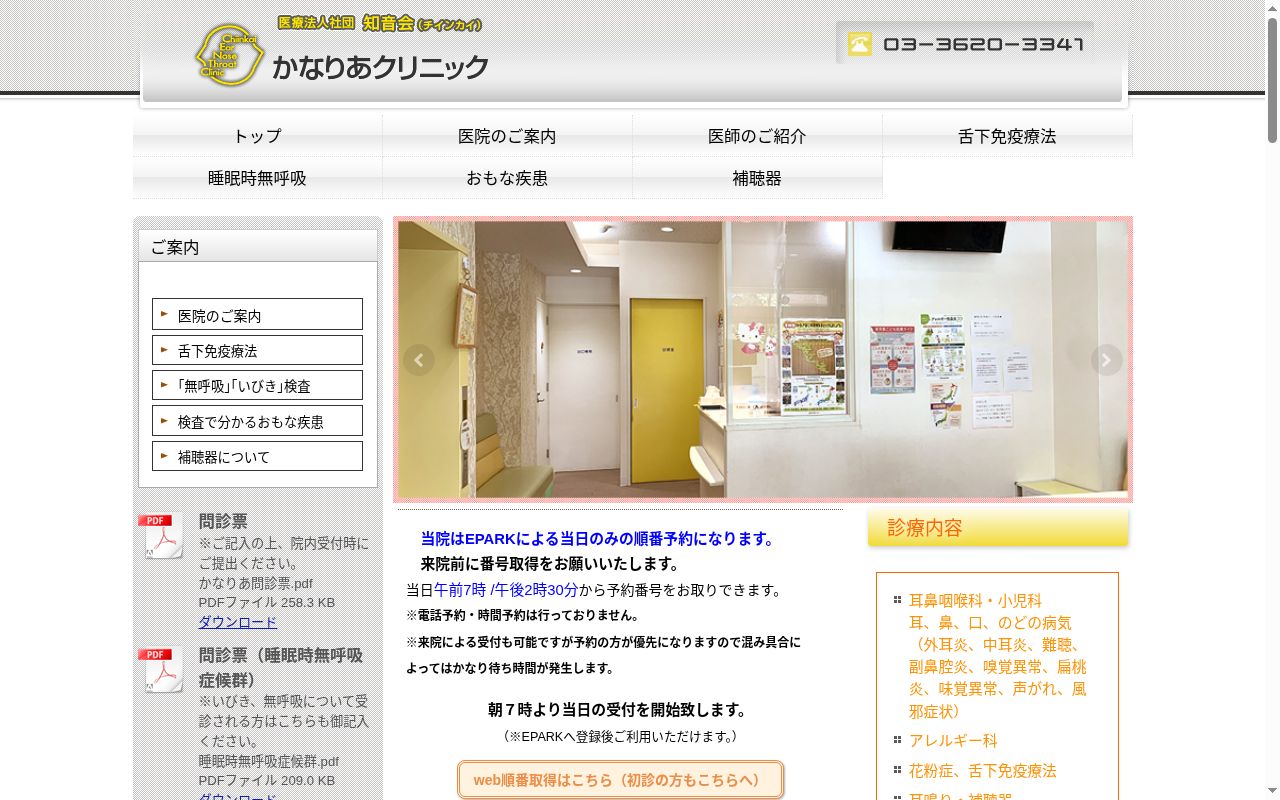
Task: Click the web順番取得はこちら button
Action: [620, 780]
